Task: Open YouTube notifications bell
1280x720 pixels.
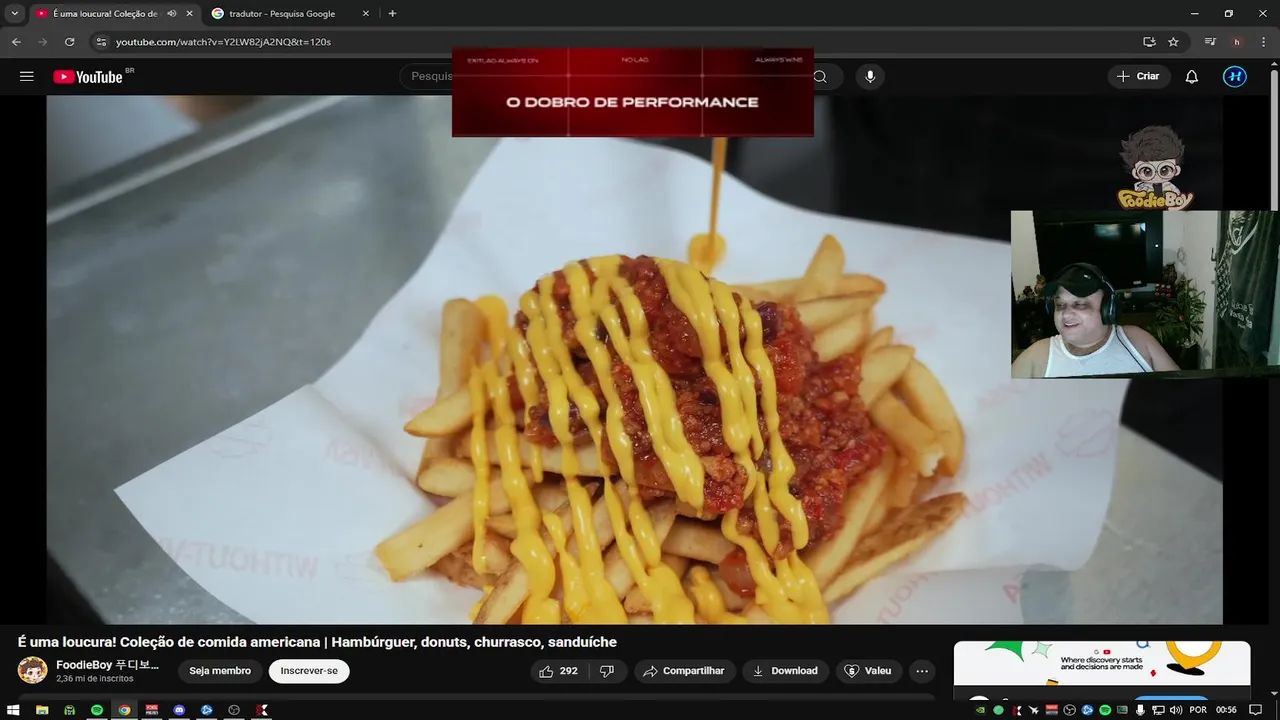Action: (x=1192, y=77)
